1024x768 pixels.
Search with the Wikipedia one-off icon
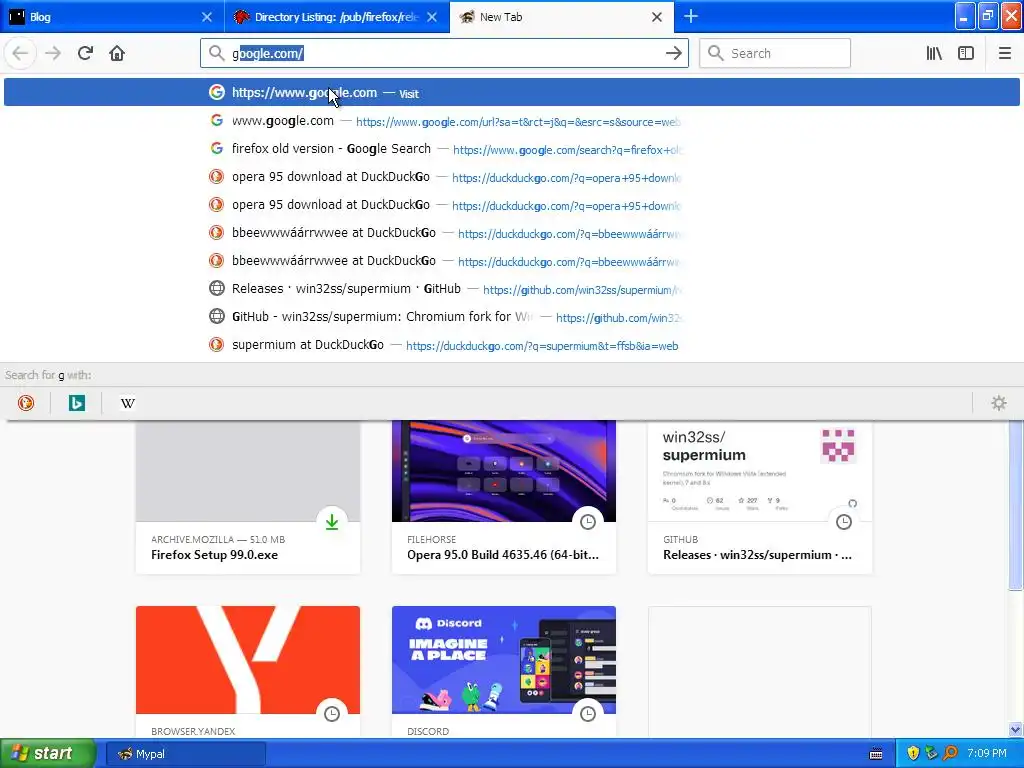[x=128, y=403]
